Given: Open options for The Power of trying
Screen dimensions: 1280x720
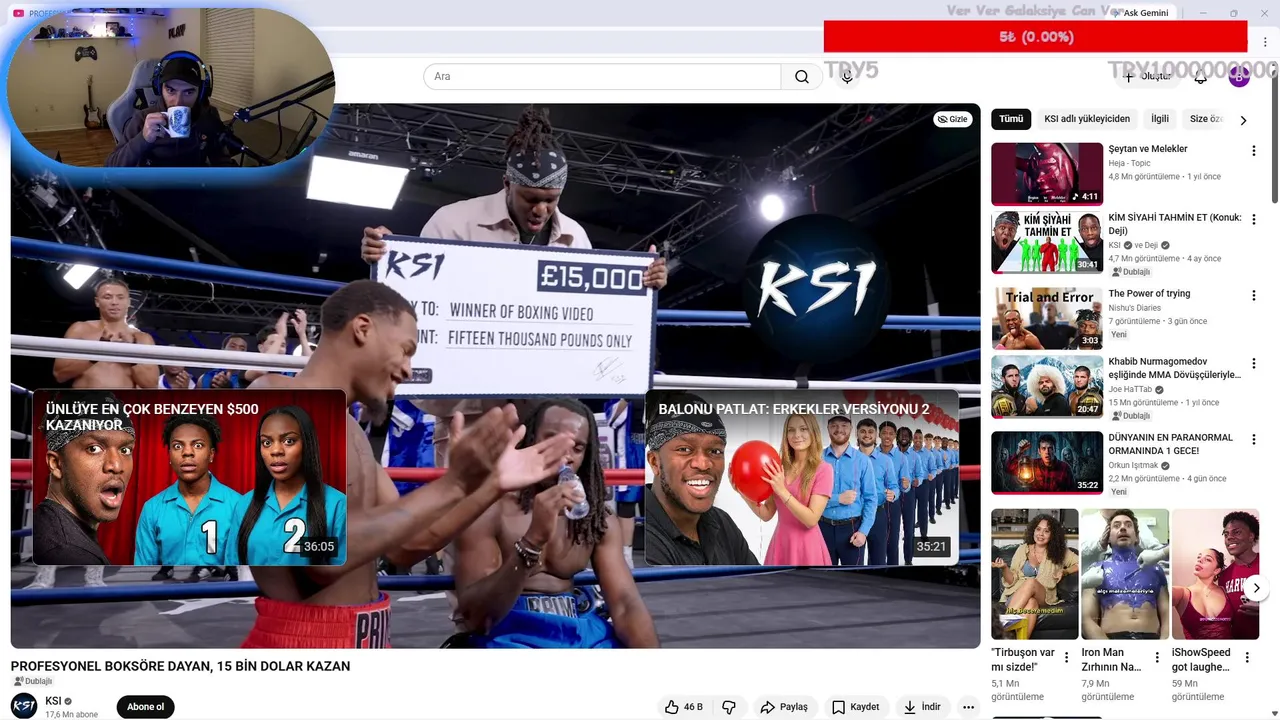Looking at the screenshot, I should [x=1253, y=296].
